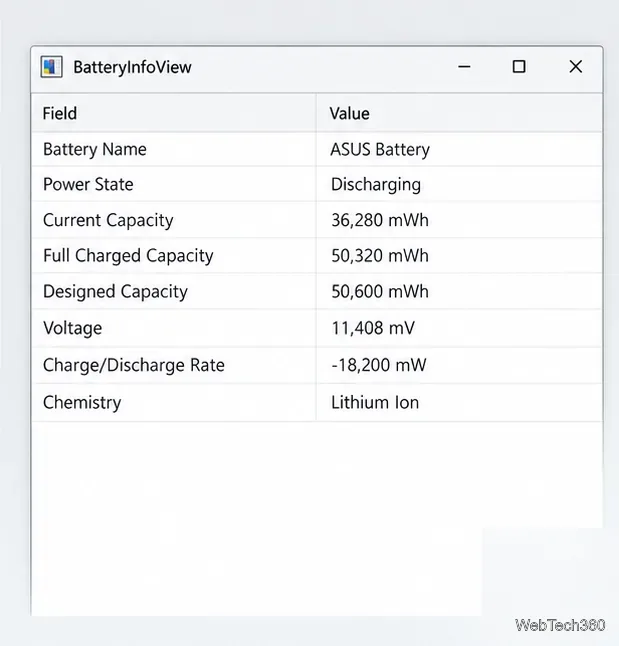Sort by the Value column header
This screenshot has width=619, height=646.
click(x=459, y=113)
